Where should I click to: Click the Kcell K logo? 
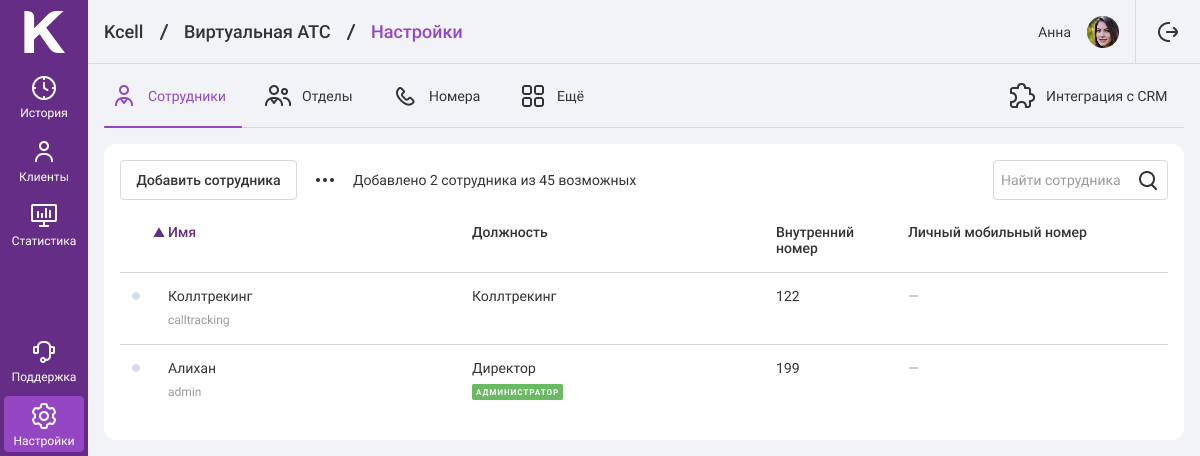tap(44, 31)
